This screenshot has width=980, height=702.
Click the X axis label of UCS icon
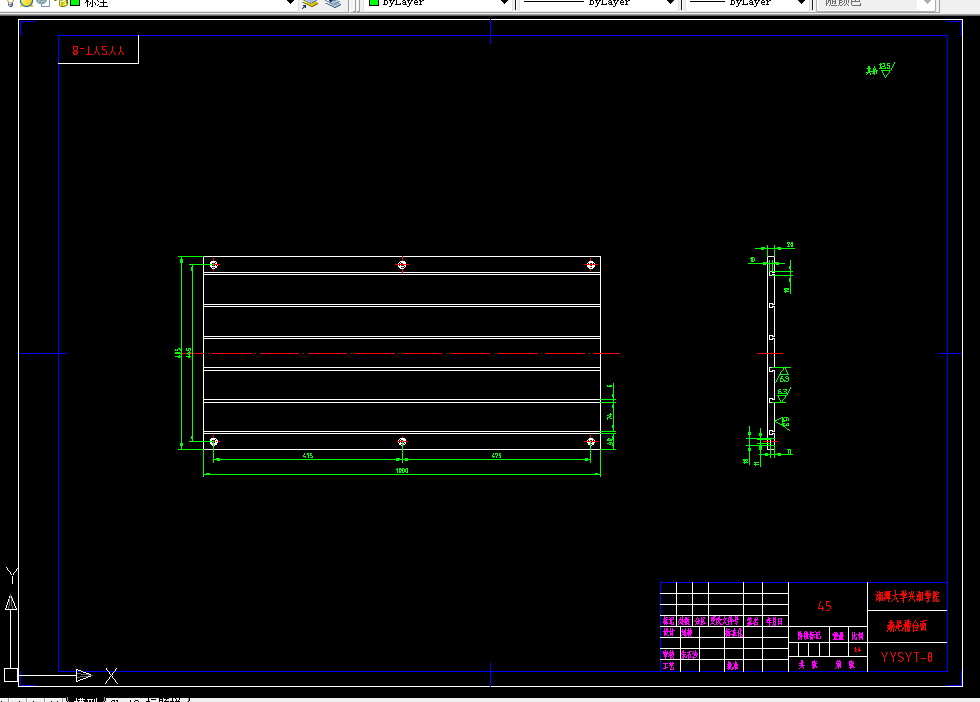[x=111, y=676]
